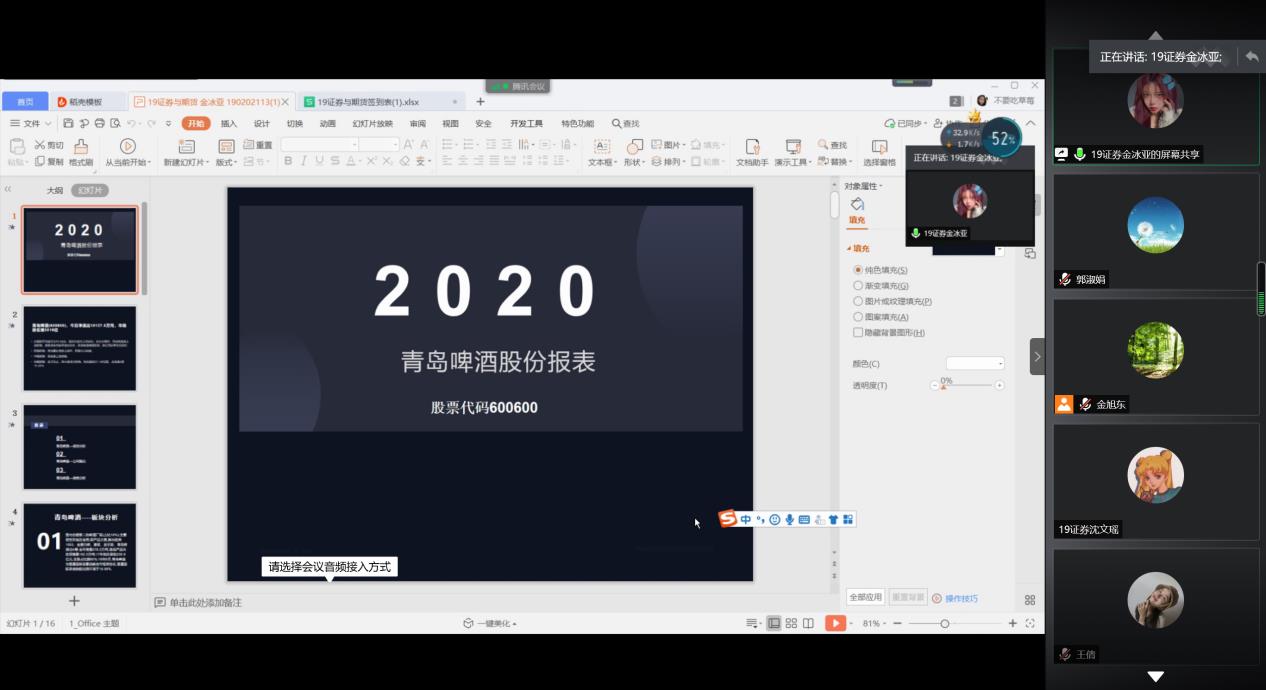Open the Selection Pane (选择窗格) icon

click(879, 146)
